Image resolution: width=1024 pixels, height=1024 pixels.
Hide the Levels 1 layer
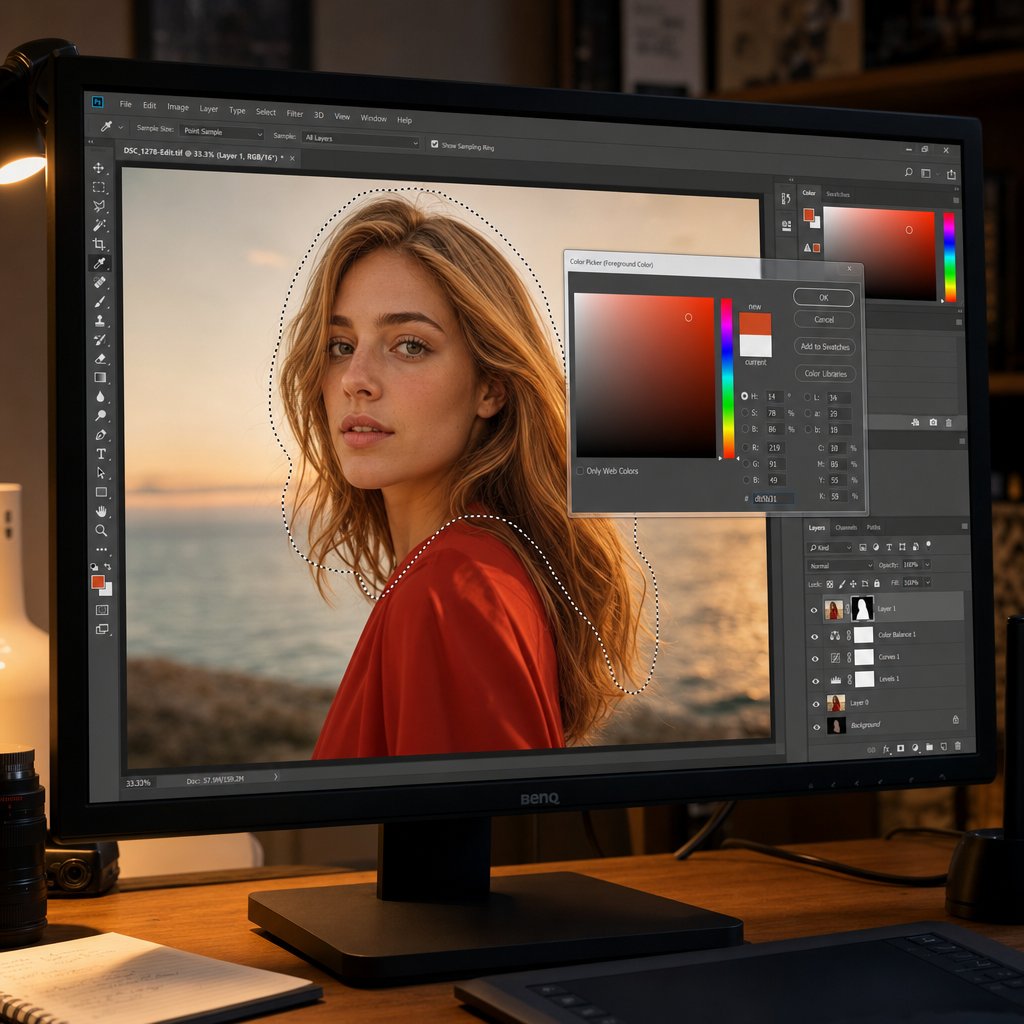(816, 681)
